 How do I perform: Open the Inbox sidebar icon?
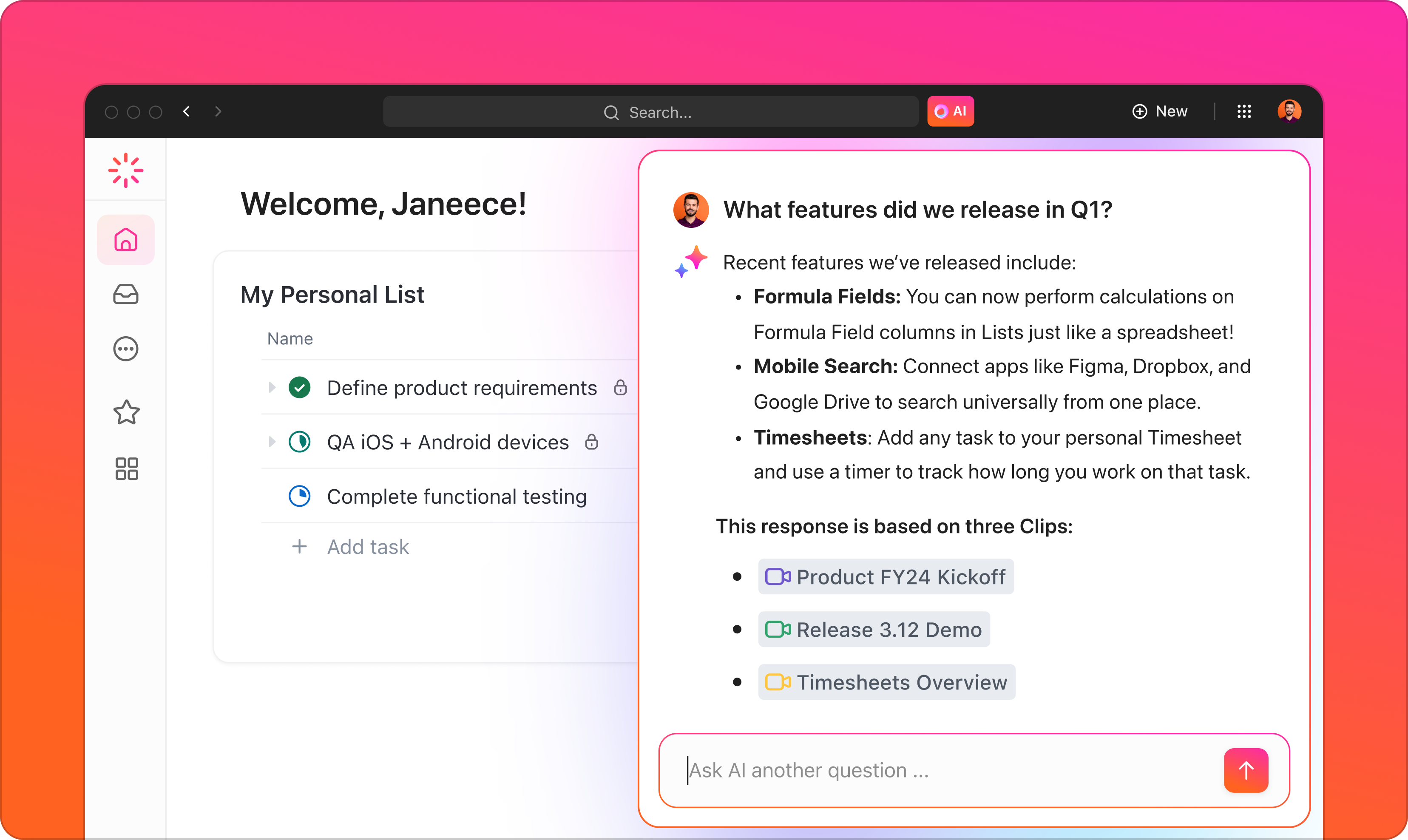point(126,294)
